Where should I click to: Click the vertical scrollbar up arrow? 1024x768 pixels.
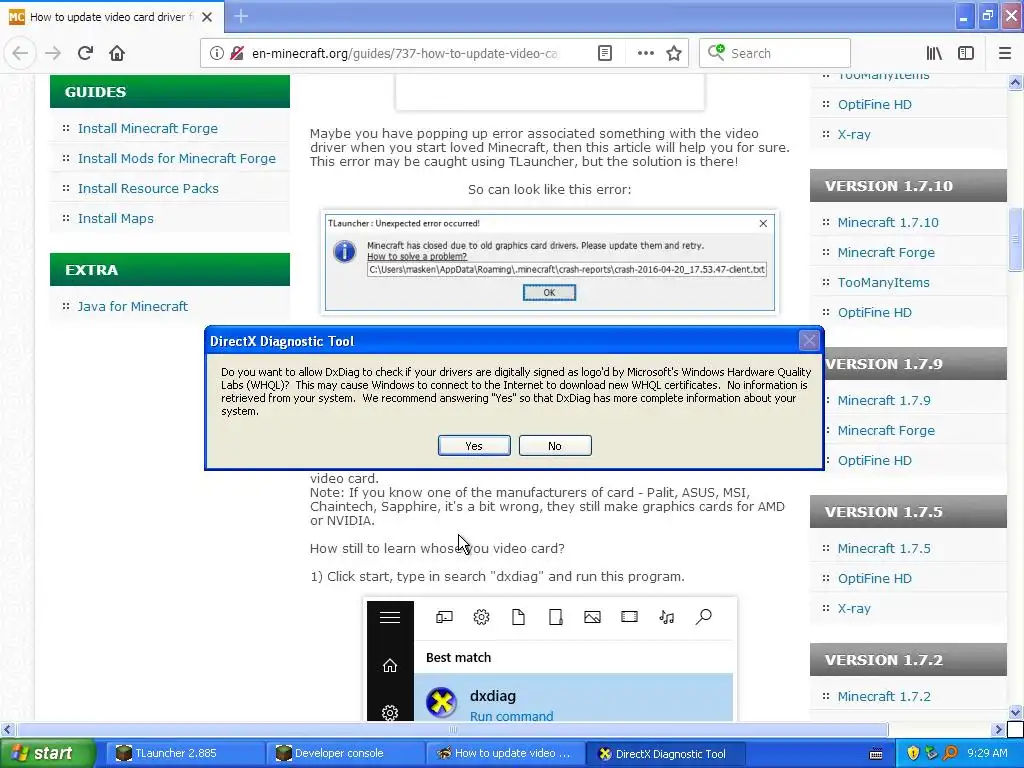tap(1015, 82)
